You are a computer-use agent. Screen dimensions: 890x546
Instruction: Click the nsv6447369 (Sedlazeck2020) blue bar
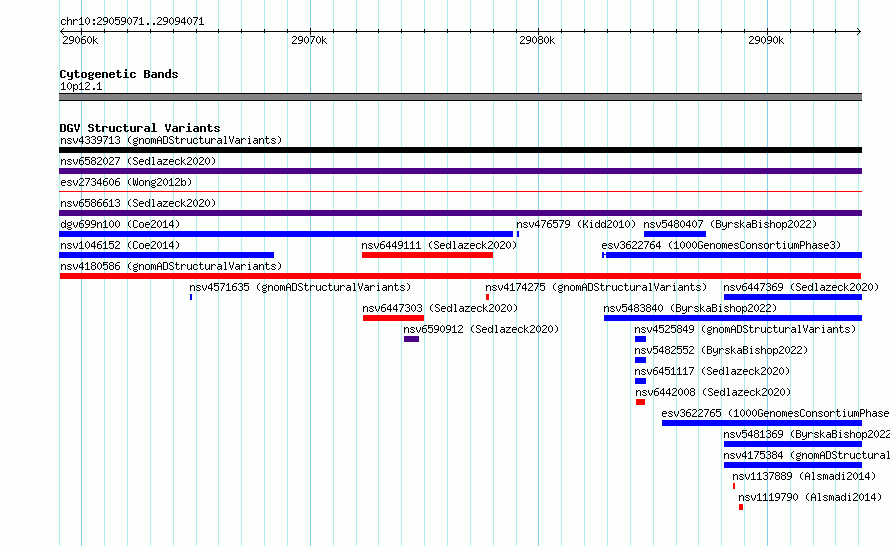(793, 297)
